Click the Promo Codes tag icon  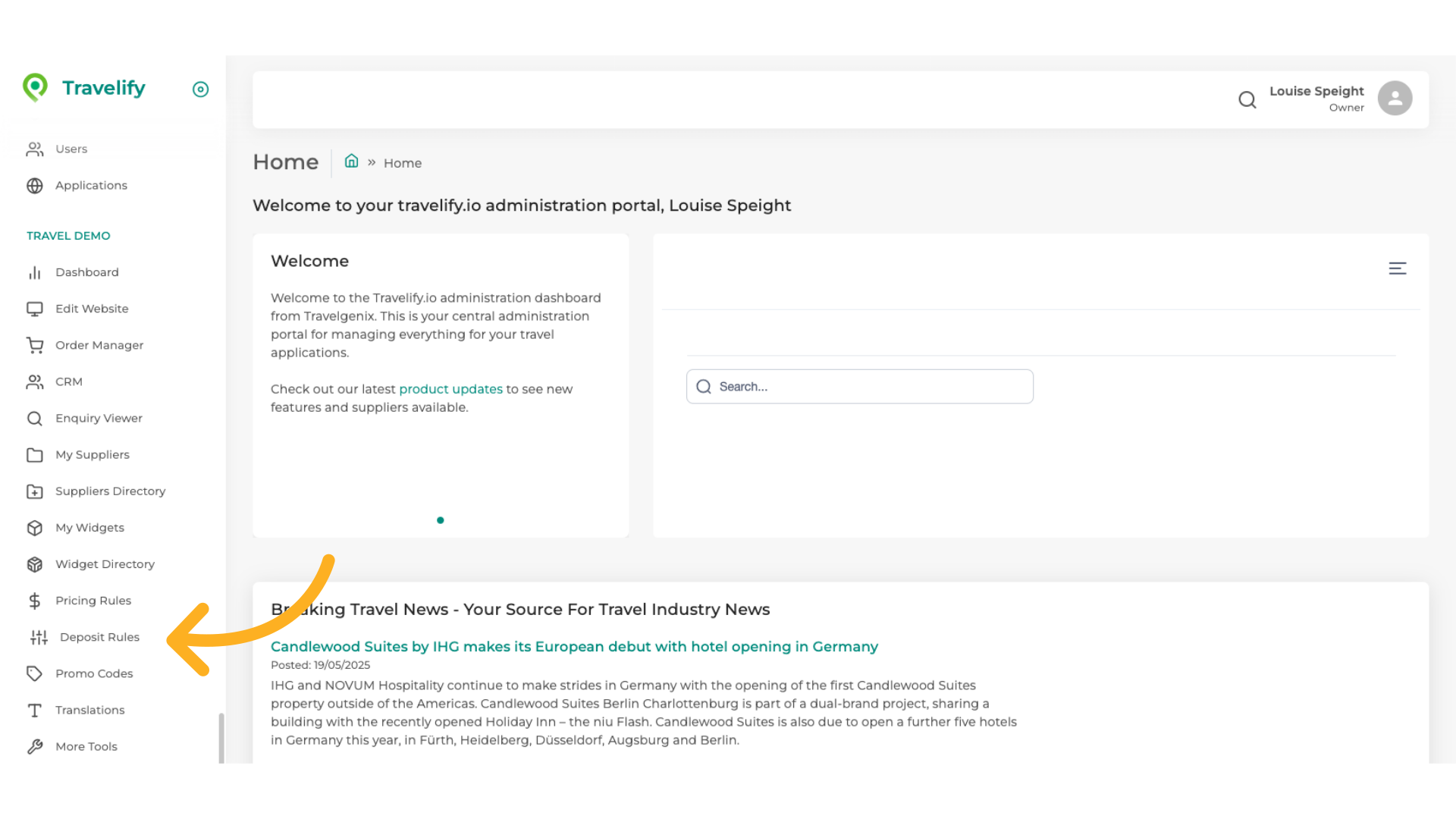point(35,673)
